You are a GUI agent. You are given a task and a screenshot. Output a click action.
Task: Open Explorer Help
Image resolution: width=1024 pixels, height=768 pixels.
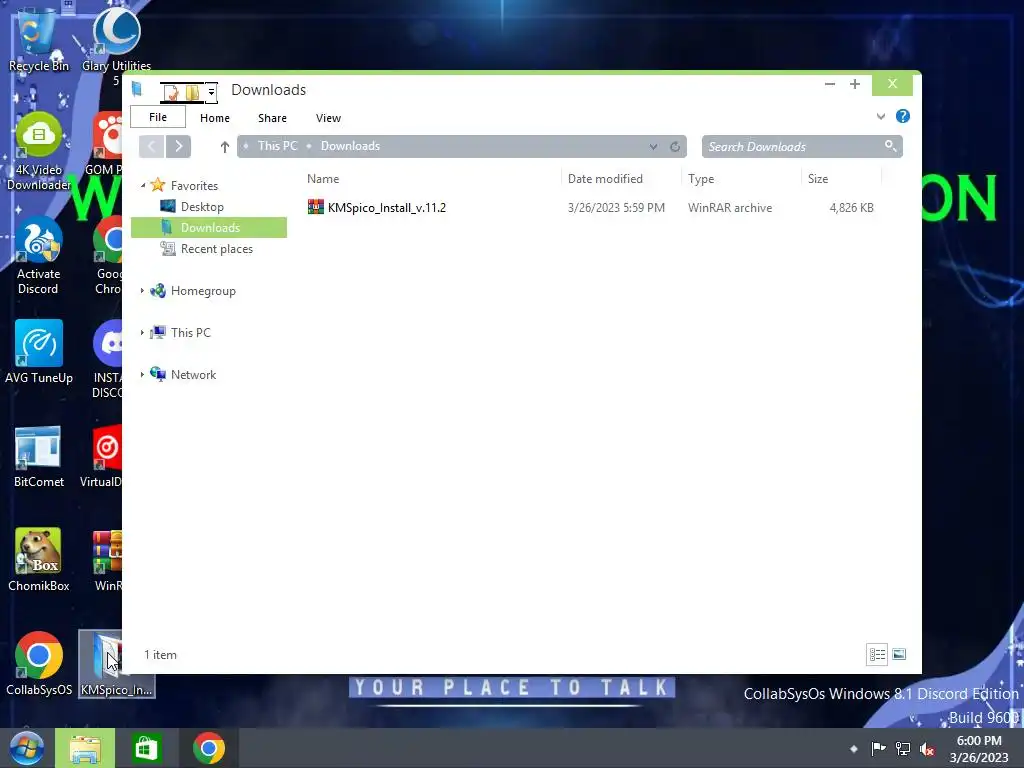tap(903, 116)
